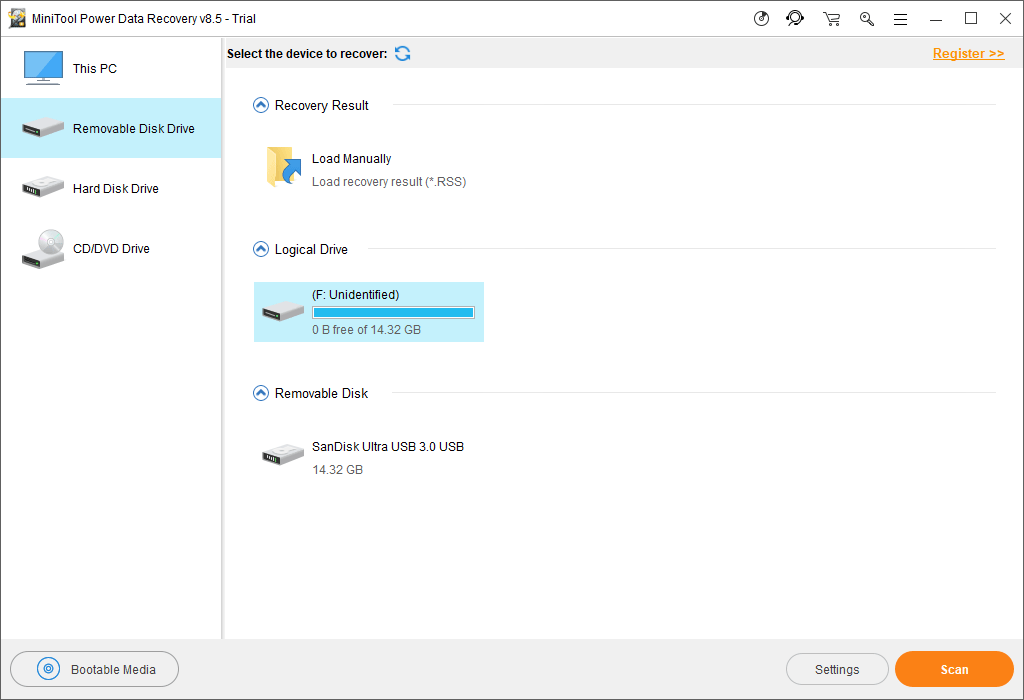Click the Hard Disk Drive sidebar icon
This screenshot has width=1024, height=700.
point(43,188)
